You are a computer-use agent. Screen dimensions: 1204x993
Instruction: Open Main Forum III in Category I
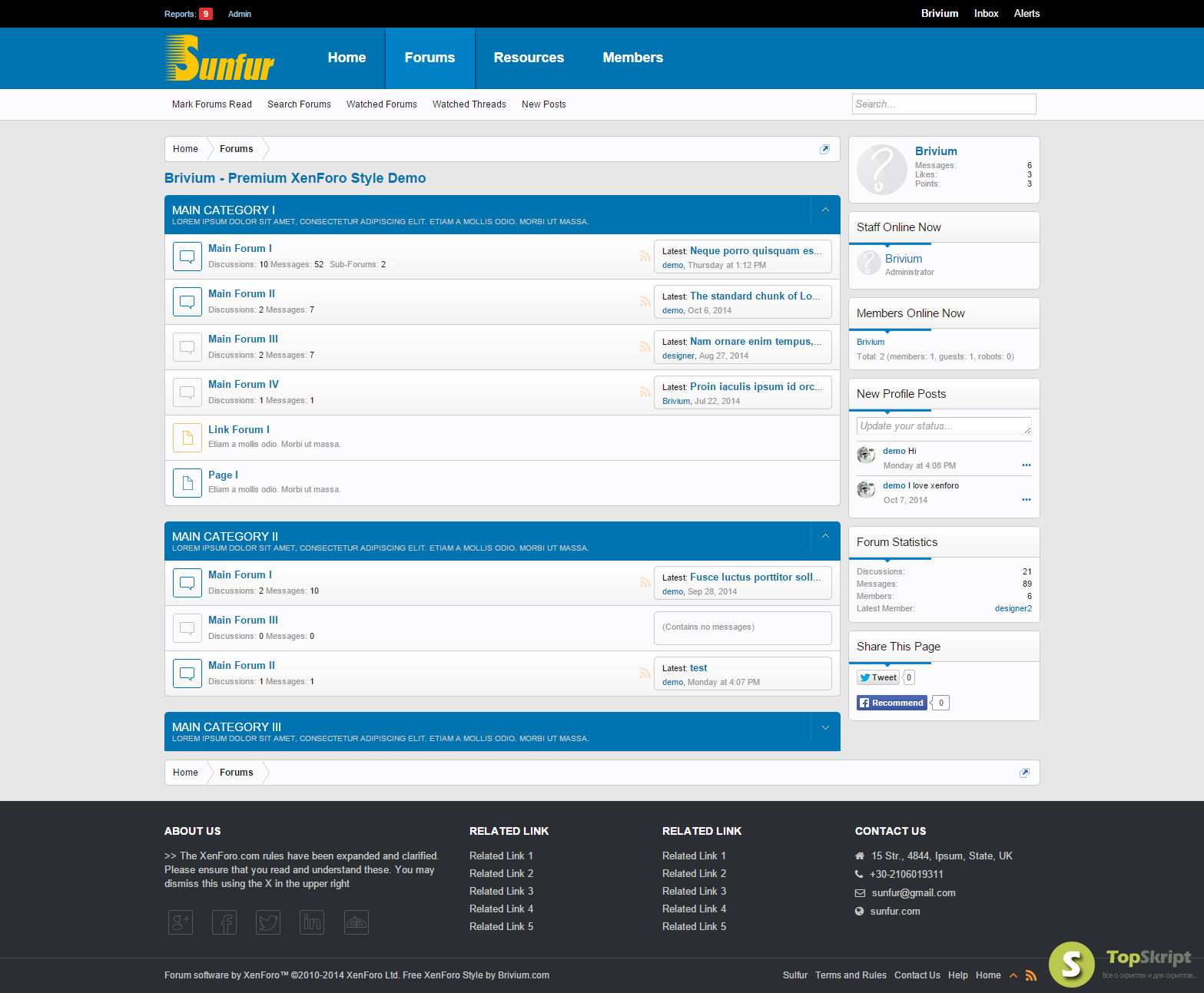coord(243,339)
